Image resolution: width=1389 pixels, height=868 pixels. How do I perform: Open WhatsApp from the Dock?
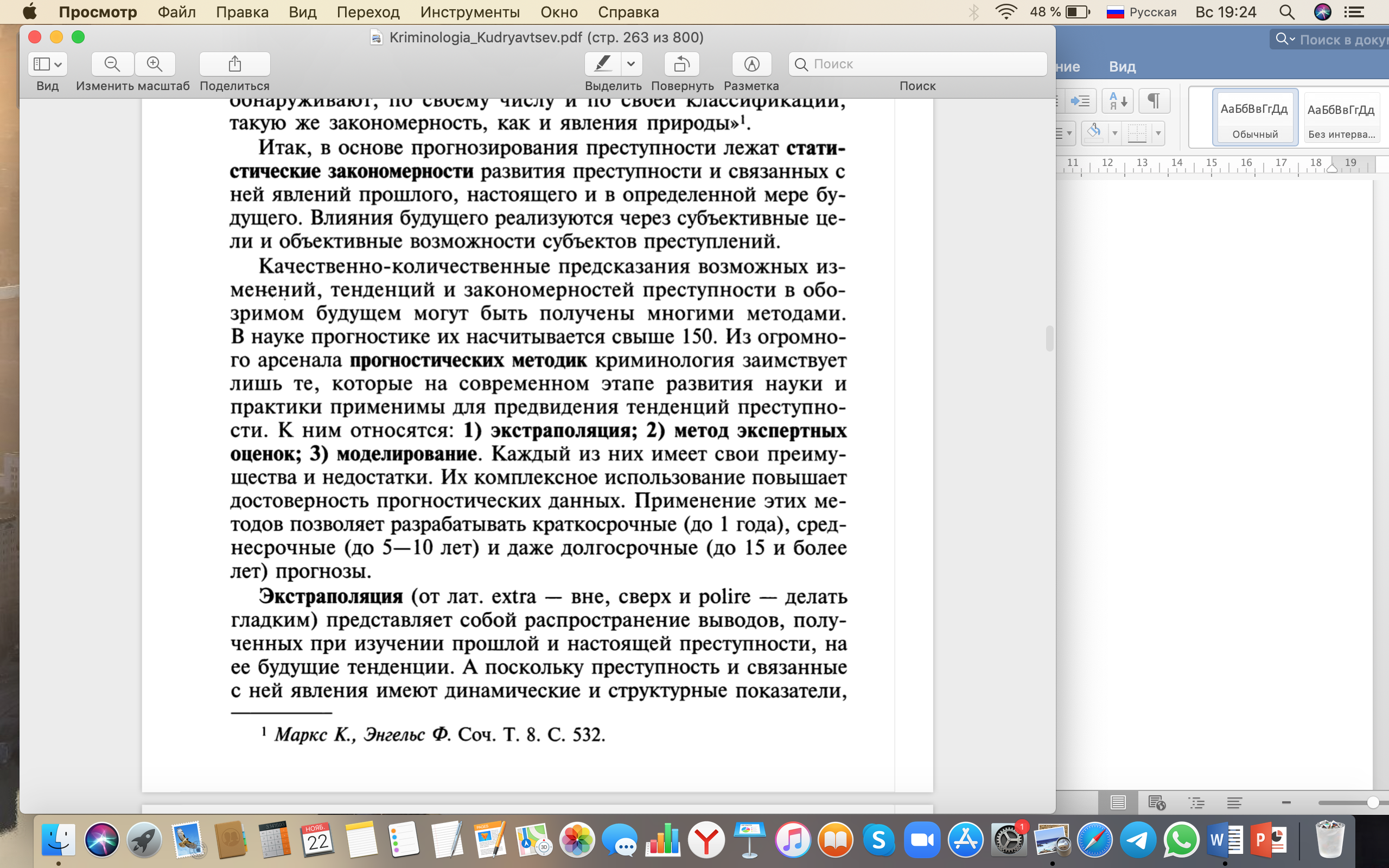pos(1181,840)
